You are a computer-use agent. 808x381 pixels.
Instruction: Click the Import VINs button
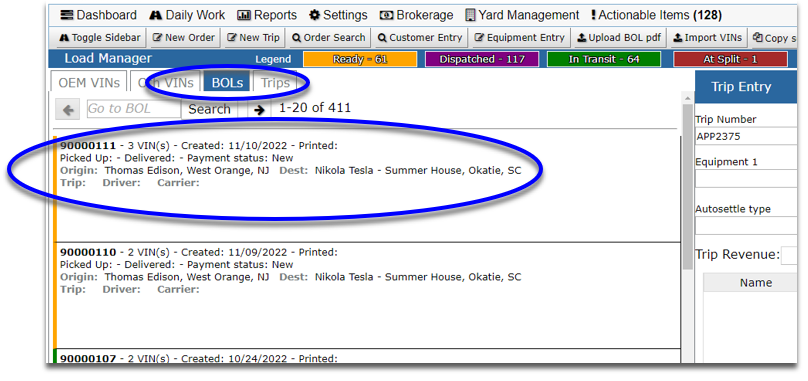(x=708, y=38)
